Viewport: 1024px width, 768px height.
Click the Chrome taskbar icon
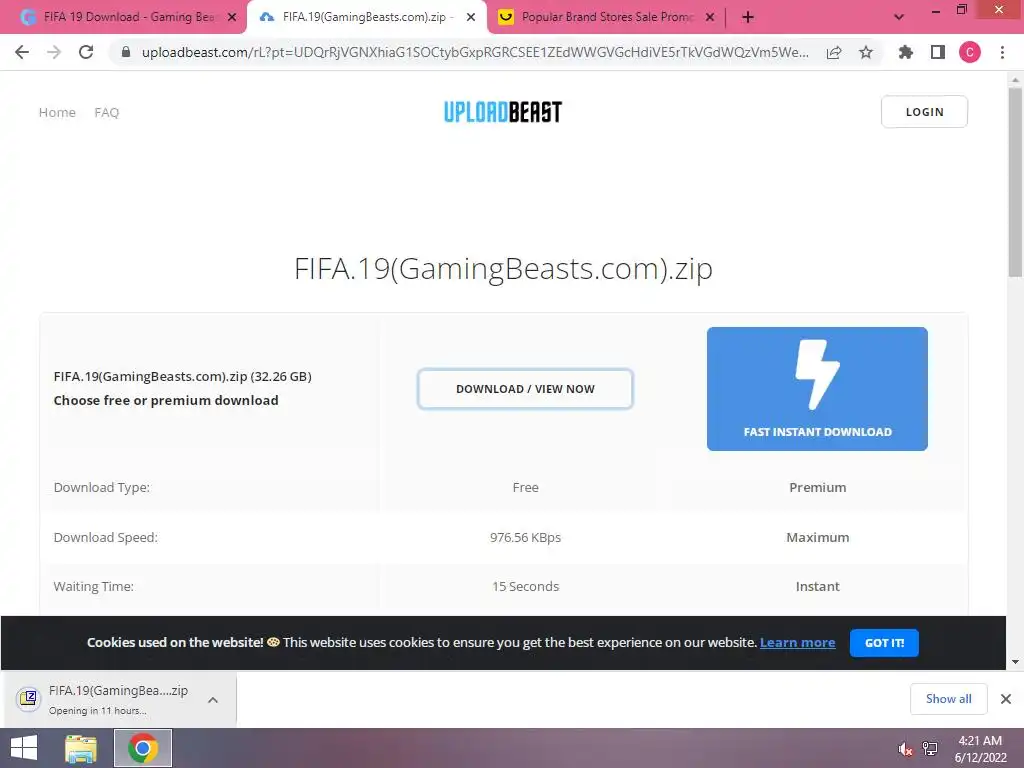143,748
